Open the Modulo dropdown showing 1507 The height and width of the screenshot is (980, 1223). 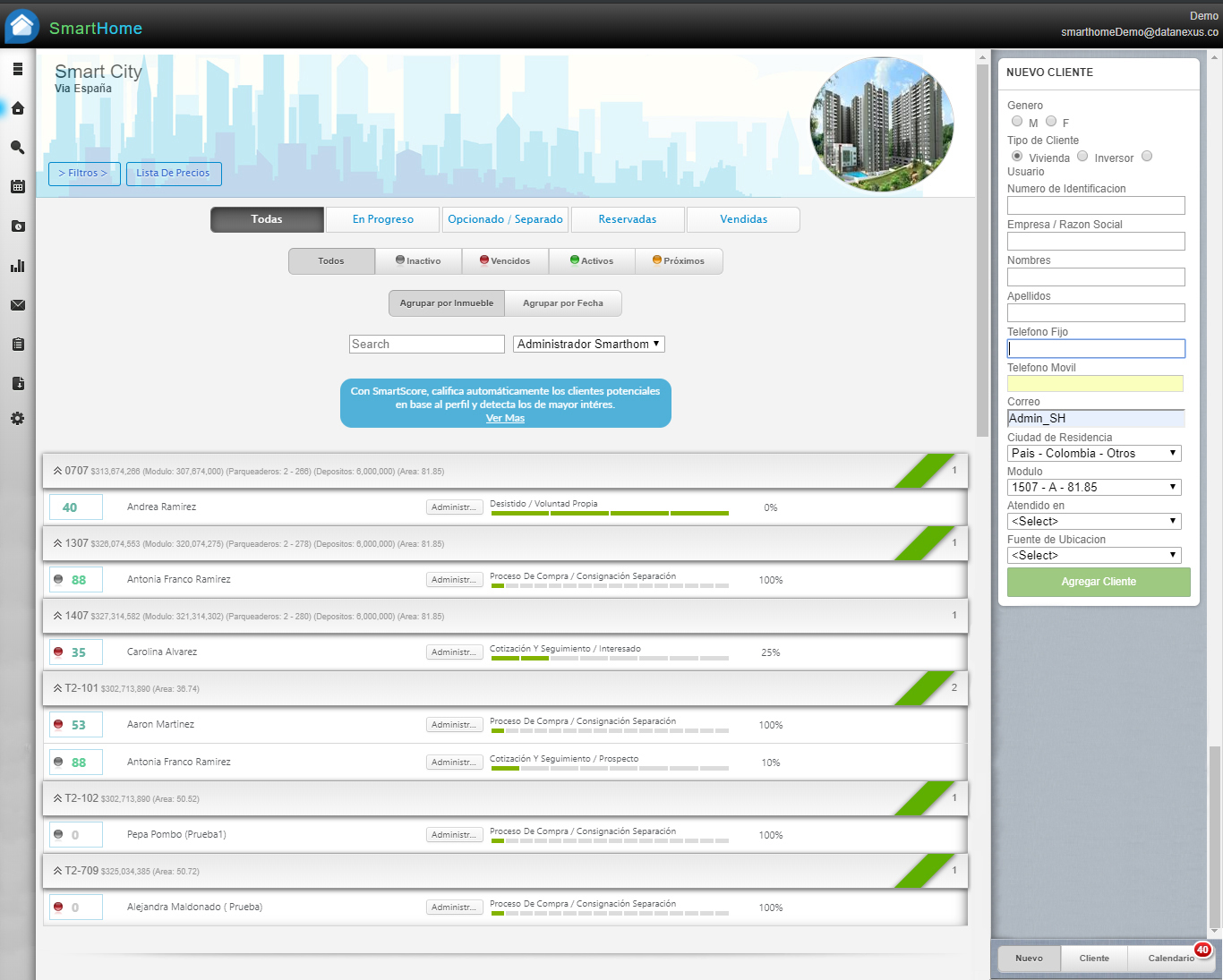(x=1093, y=487)
